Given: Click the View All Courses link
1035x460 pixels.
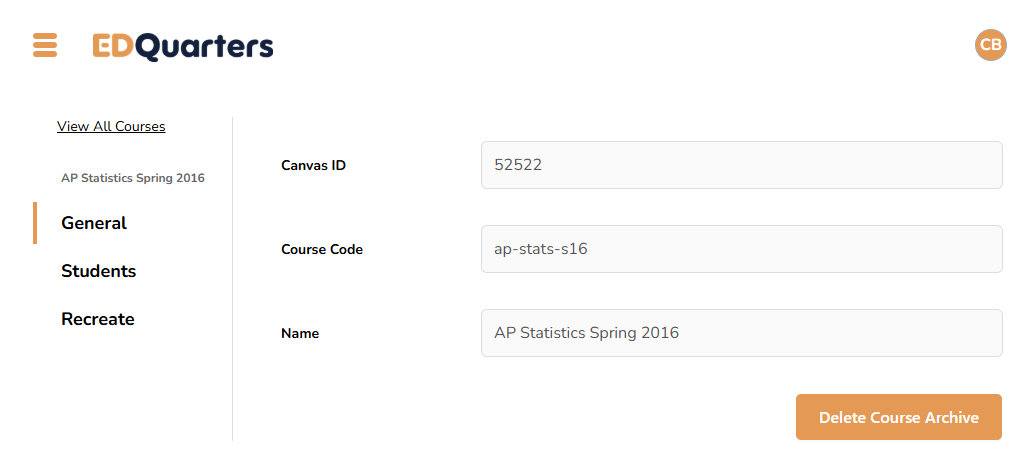Looking at the screenshot, I should (111, 127).
